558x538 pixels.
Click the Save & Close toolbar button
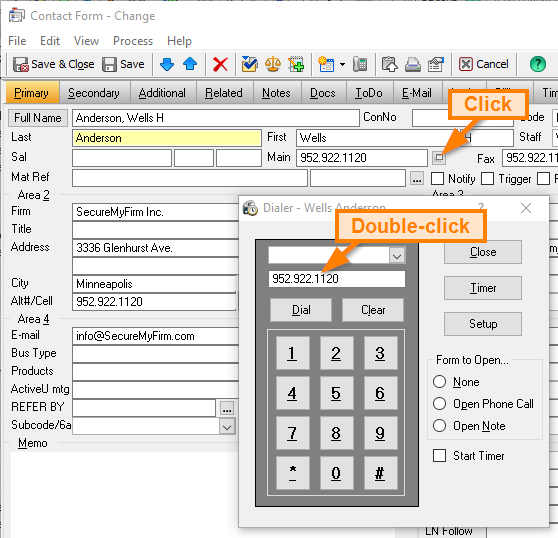54,64
